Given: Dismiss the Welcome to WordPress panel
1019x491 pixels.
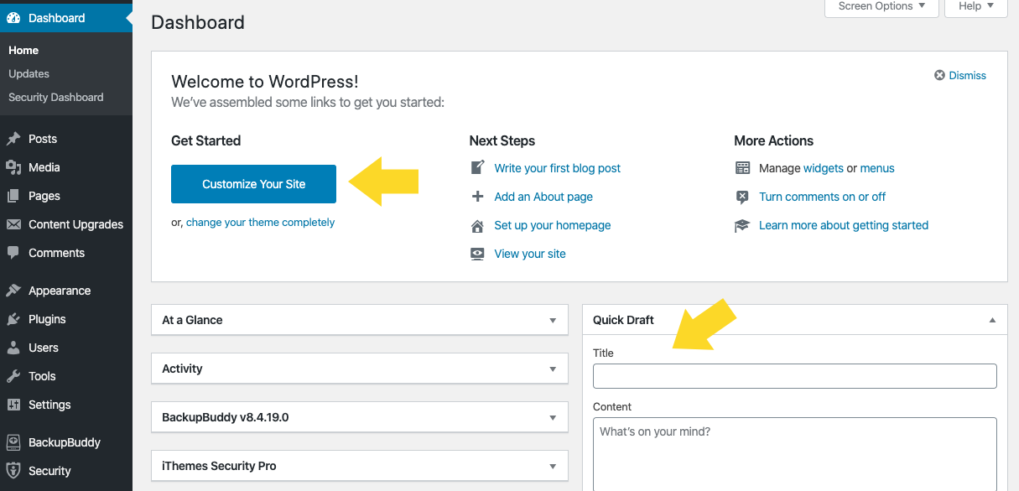Looking at the screenshot, I should [960, 75].
